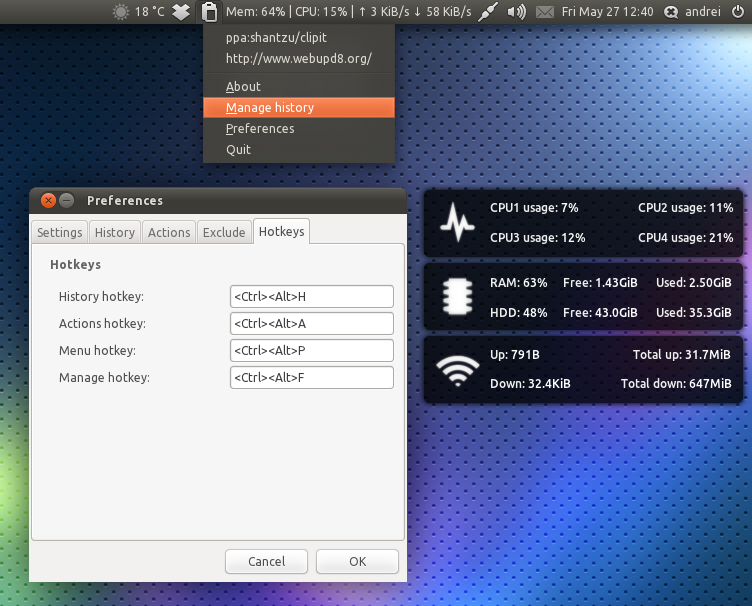Choose About from ClipIt menu
This screenshot has height=606, width=752.
point(299,86)
